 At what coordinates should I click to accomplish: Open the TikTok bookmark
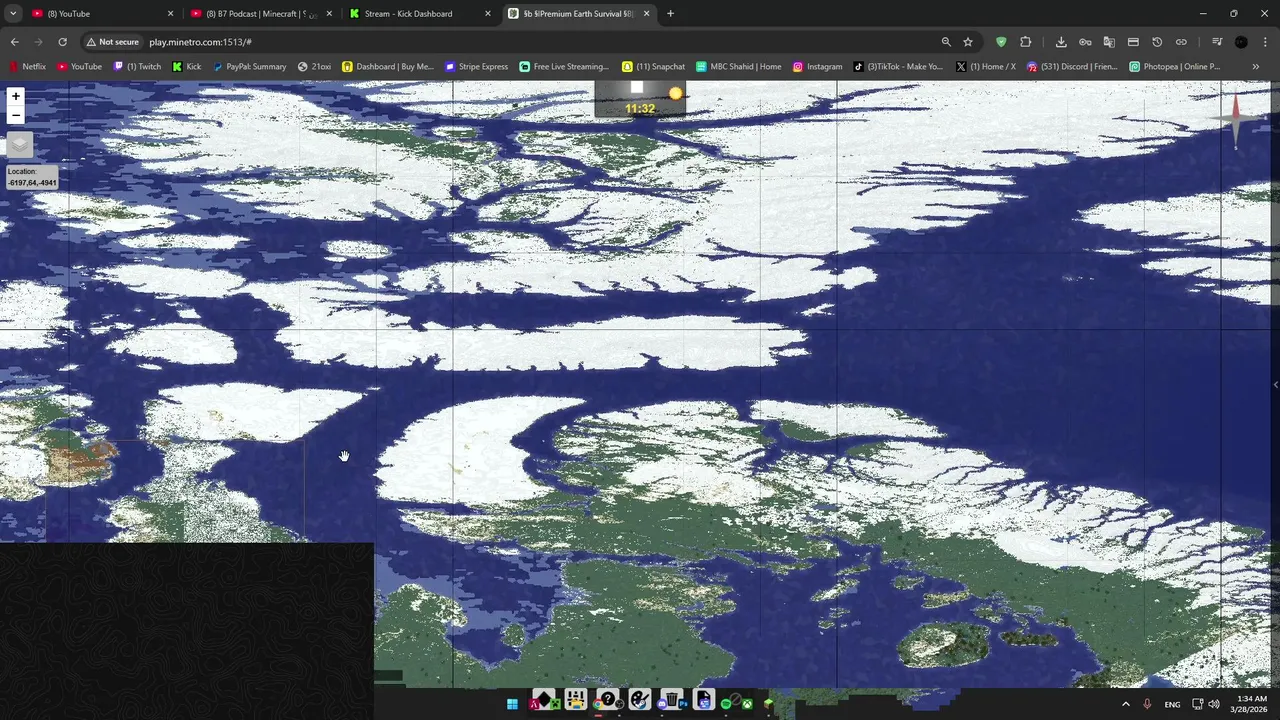(897, 67)
